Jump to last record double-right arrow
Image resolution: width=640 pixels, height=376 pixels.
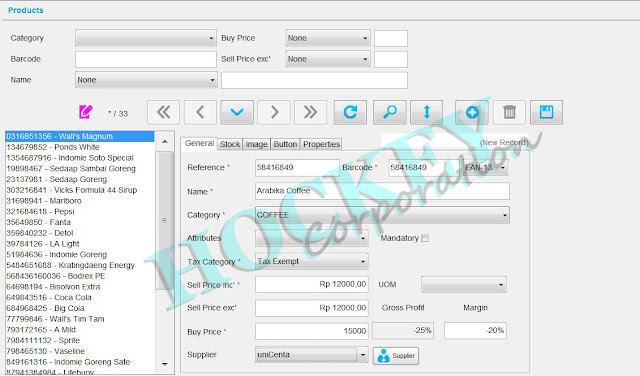click(x=310, y=112)
